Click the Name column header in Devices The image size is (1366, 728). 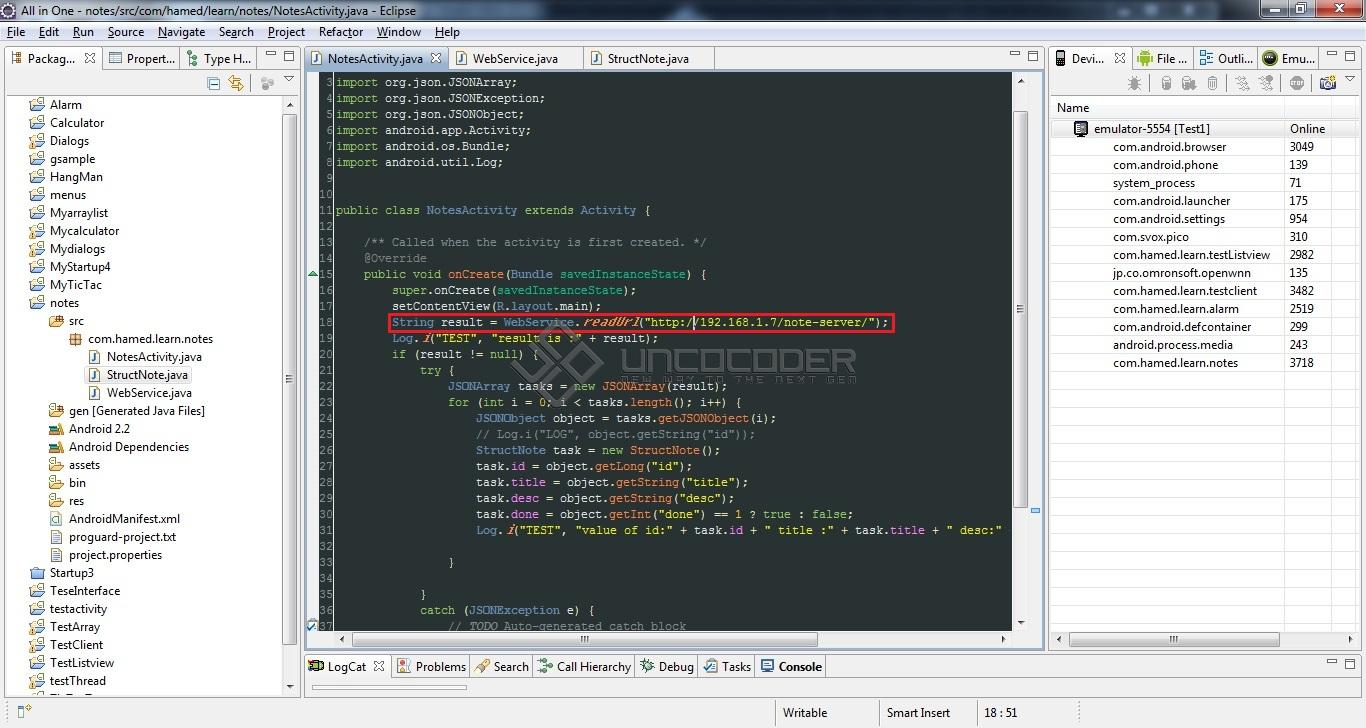point(1167,108)
